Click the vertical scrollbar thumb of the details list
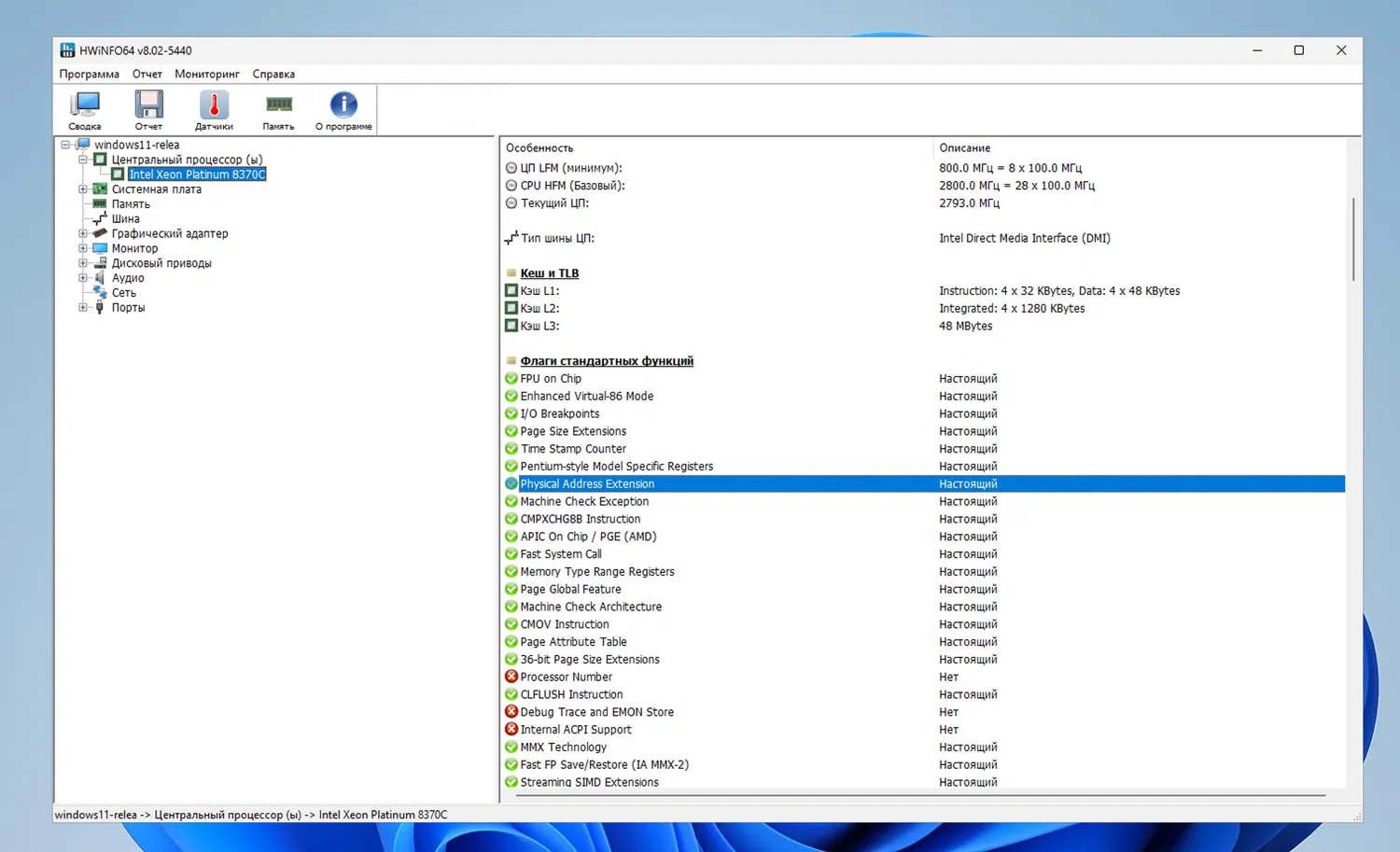The image size is (1400, 852). pyautogui.click(x=1353, y=239)
